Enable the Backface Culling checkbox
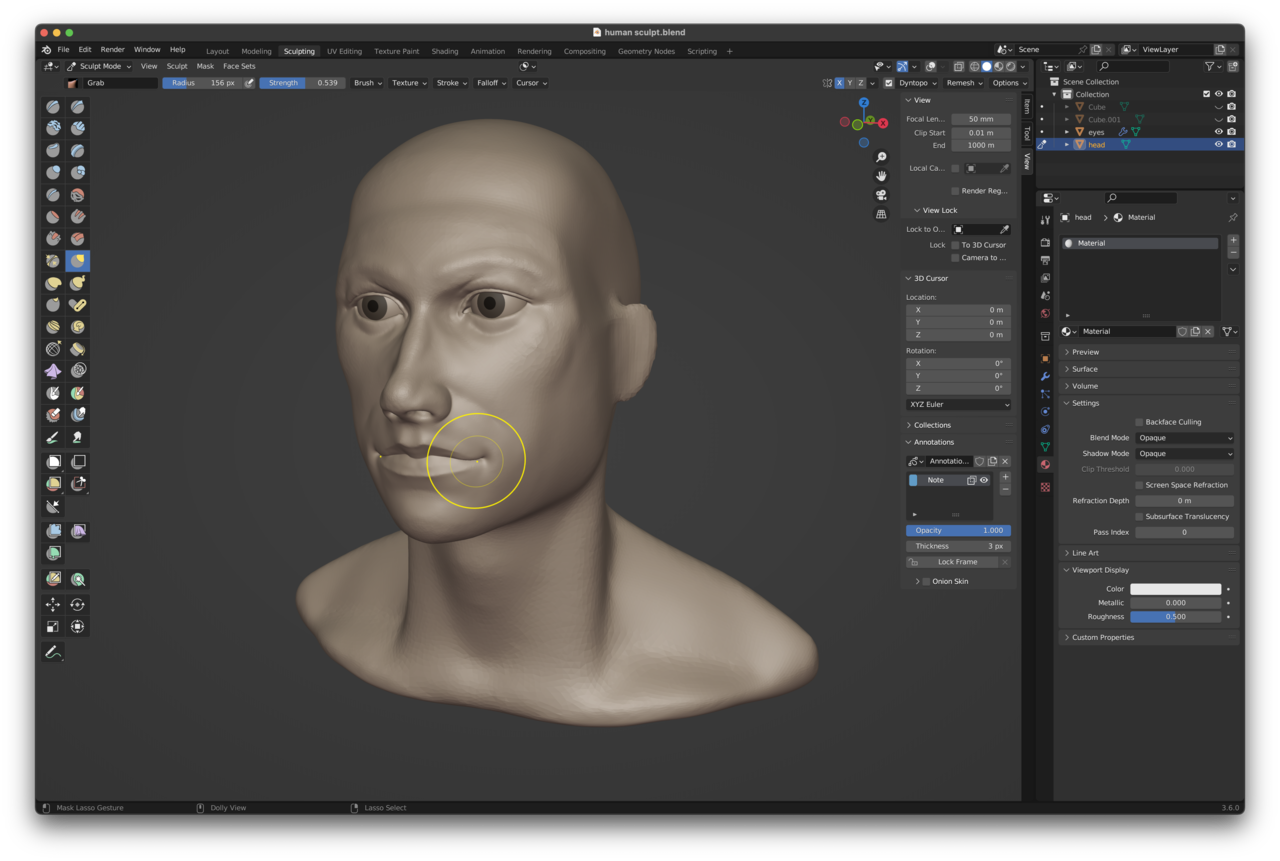Image resolution: width=1280 pixels, height=861 pixels. [x=1139, y=422]
